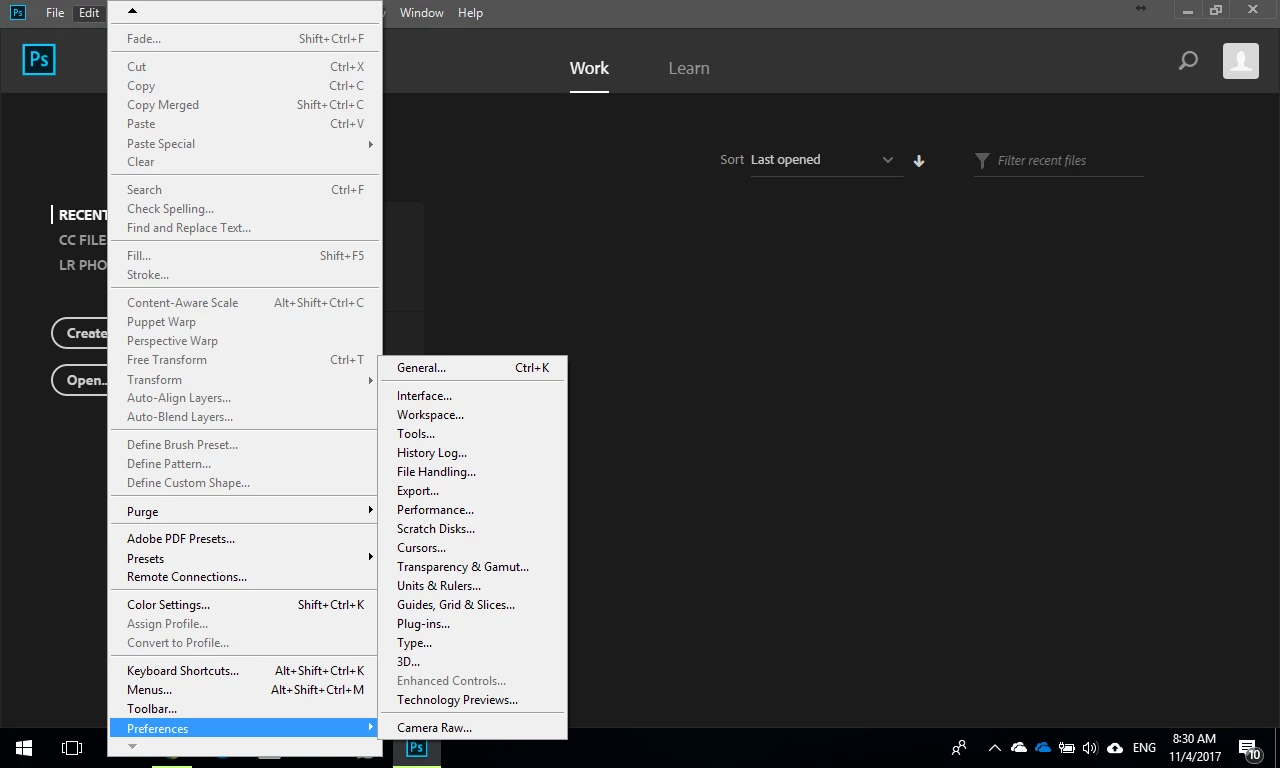
Task: Open Tools preferences
Action: 472,434
